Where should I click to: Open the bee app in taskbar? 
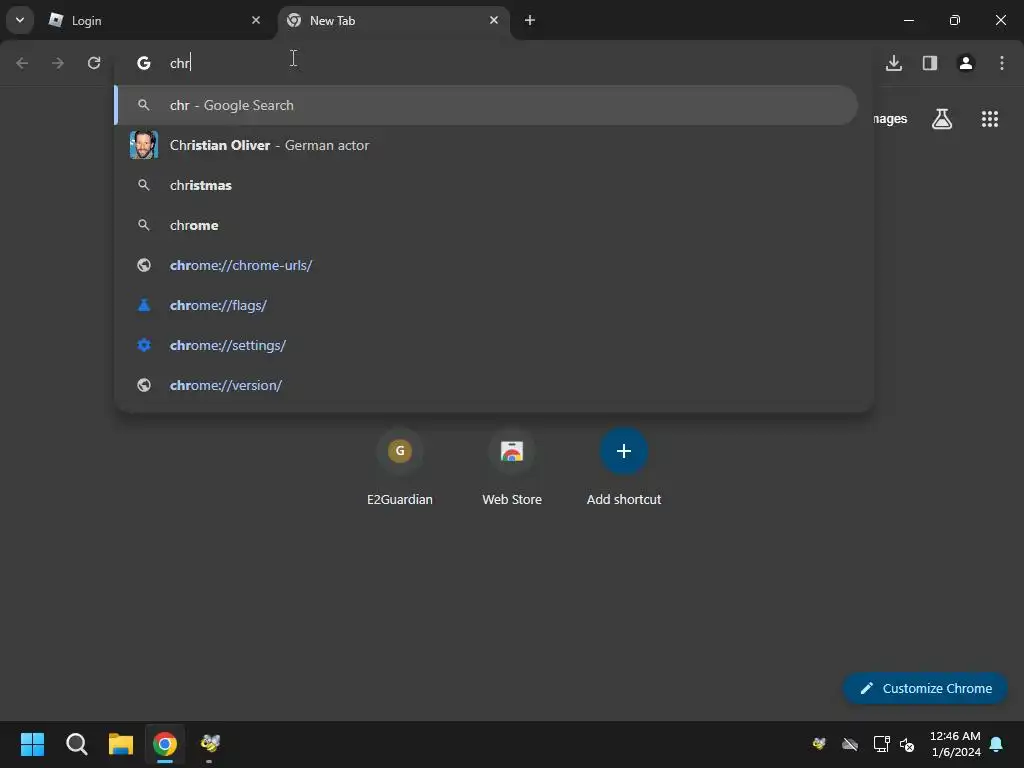[210, 744]
